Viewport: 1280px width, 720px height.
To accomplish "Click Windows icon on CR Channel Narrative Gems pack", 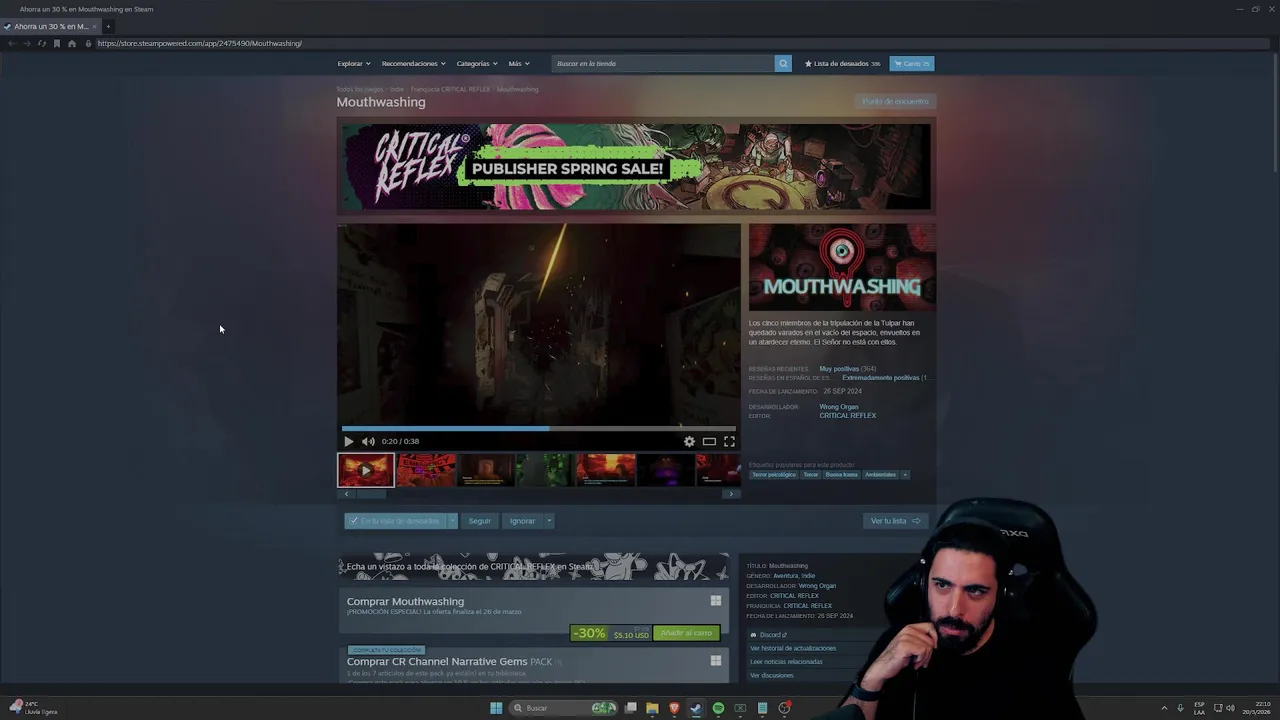I will 716,660.
